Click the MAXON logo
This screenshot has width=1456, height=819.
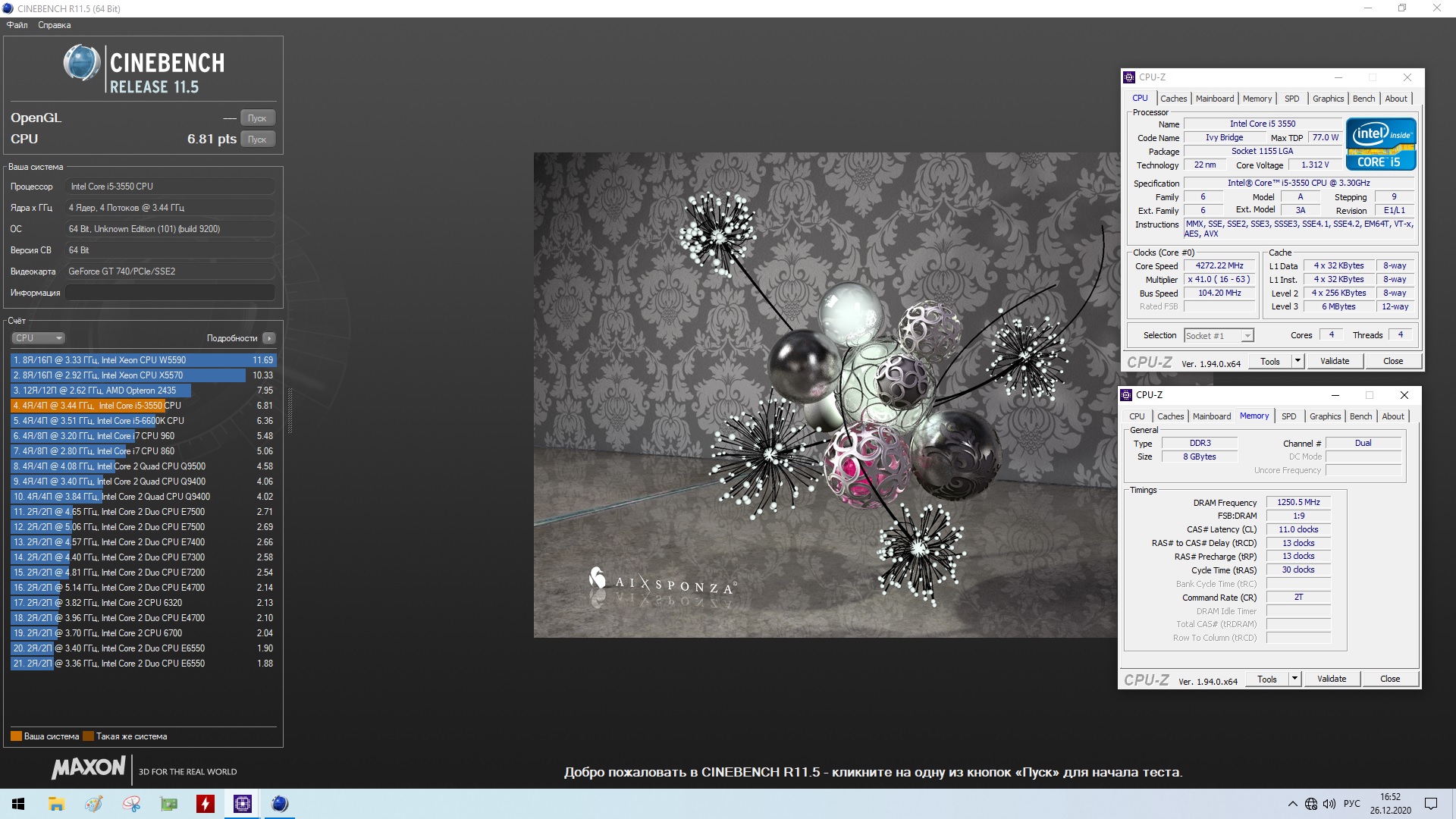tap(88, 768)
